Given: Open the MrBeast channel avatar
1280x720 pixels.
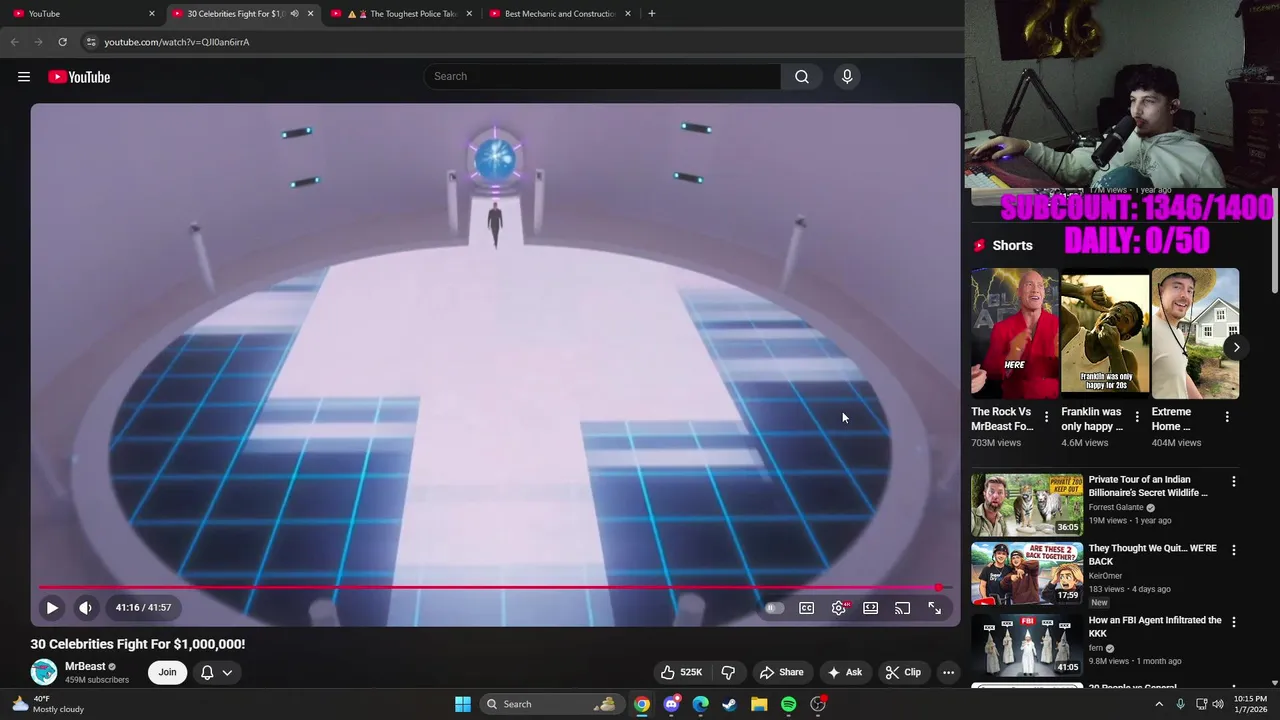Looking at the screenshot, I should point(44,672).
